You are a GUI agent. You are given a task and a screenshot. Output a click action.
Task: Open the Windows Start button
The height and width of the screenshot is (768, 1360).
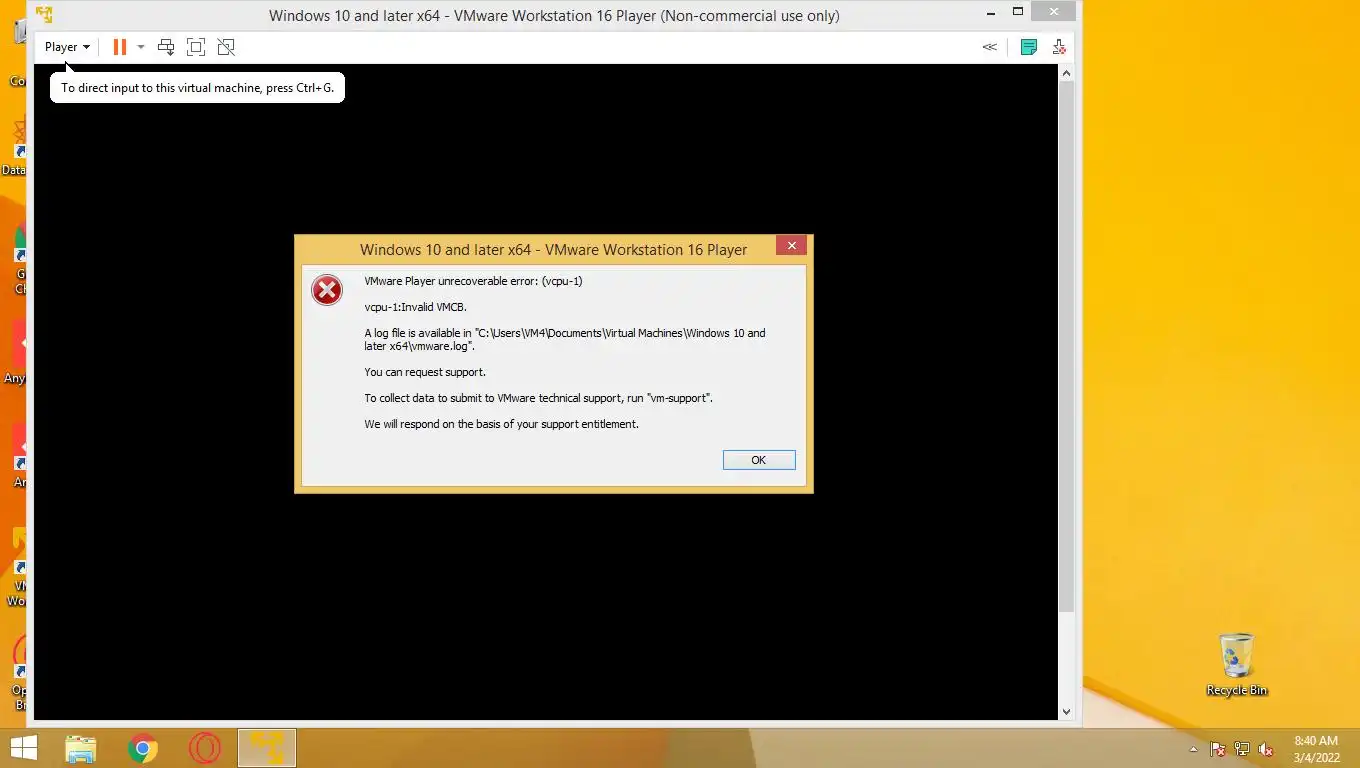pyautogui.click(x=23, y=748)
